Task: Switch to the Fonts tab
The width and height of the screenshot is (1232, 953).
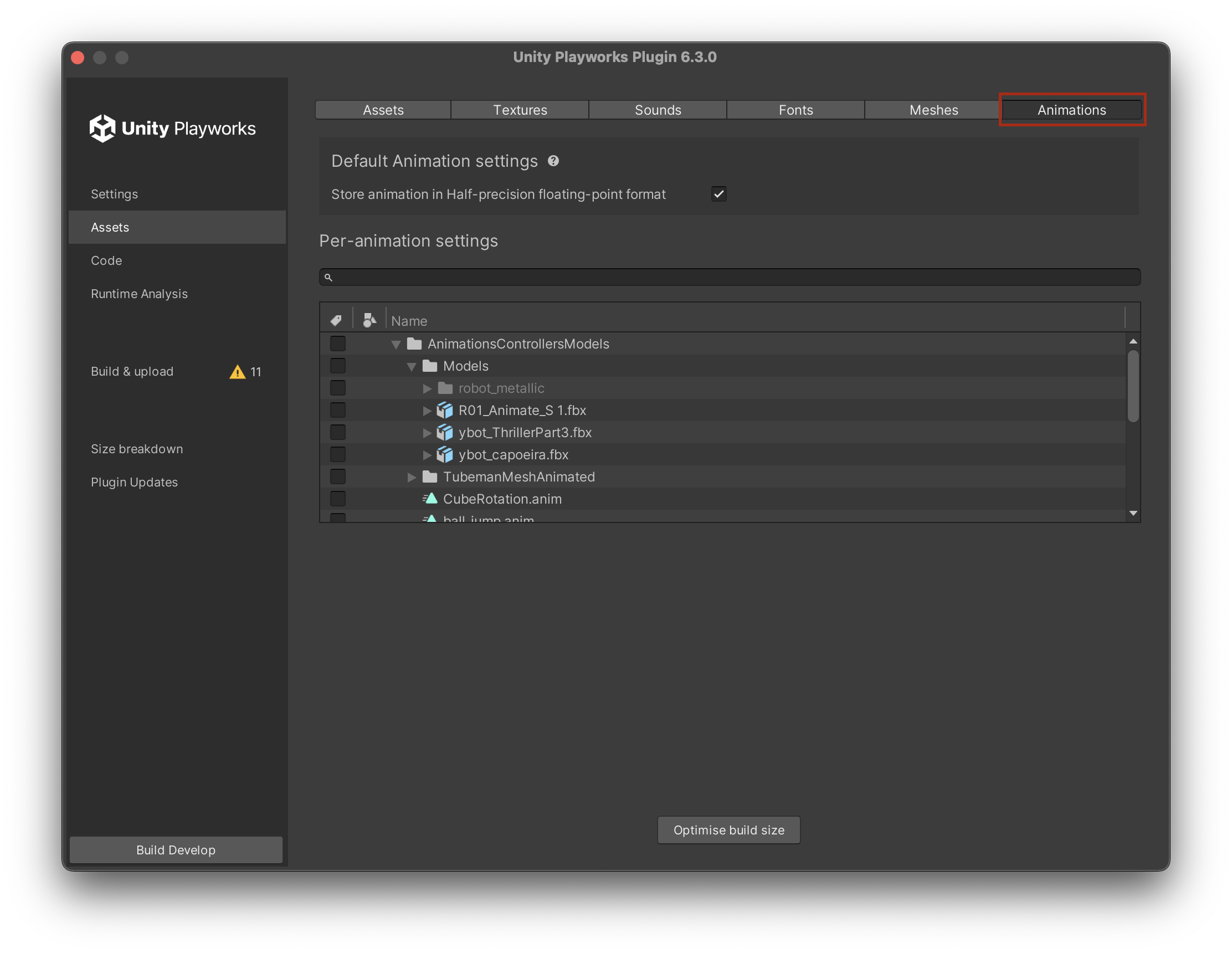Action: [795, 110]
